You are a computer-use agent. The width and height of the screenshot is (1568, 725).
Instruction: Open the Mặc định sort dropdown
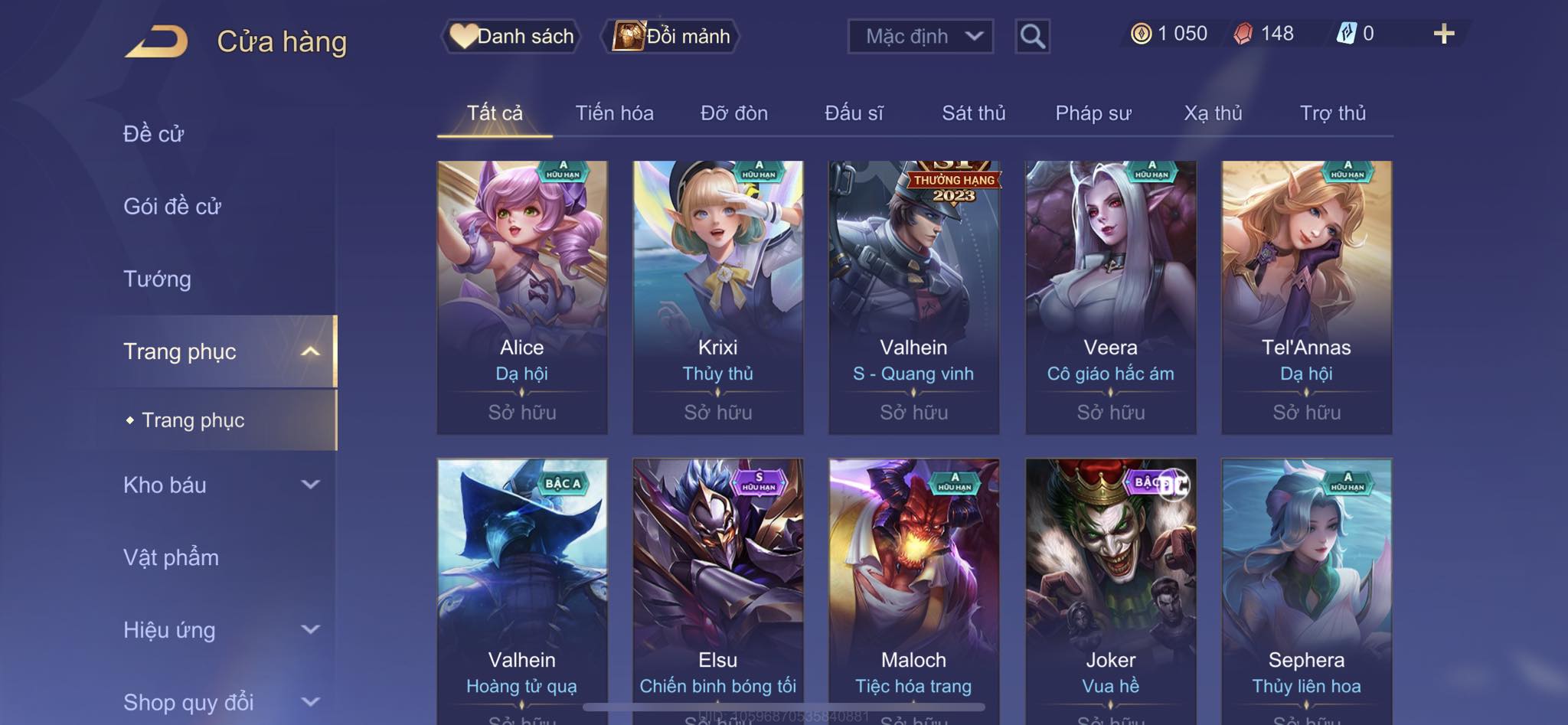920,36
